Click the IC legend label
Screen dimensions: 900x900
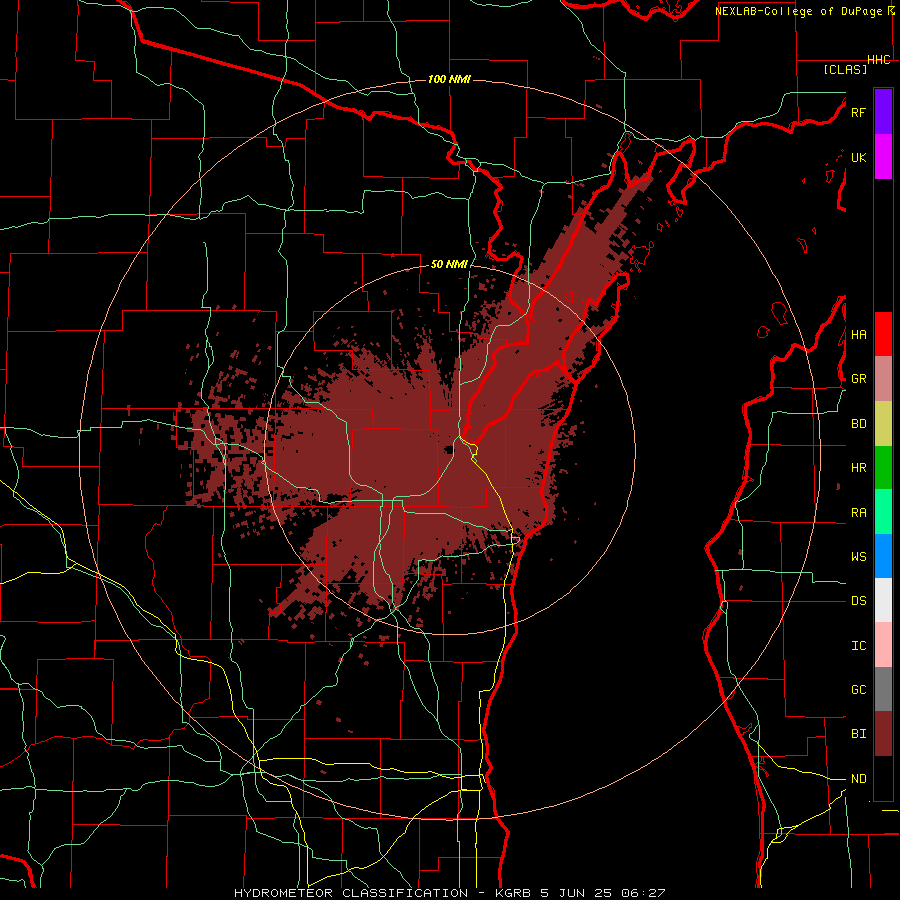point(858,646)
